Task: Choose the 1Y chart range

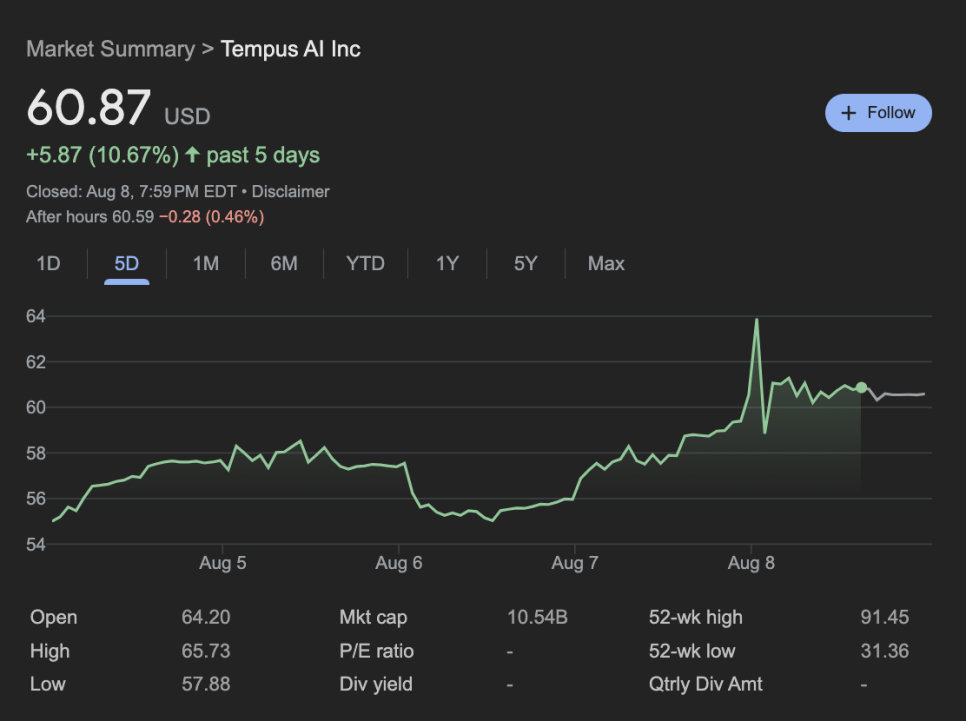Action: 447,264
